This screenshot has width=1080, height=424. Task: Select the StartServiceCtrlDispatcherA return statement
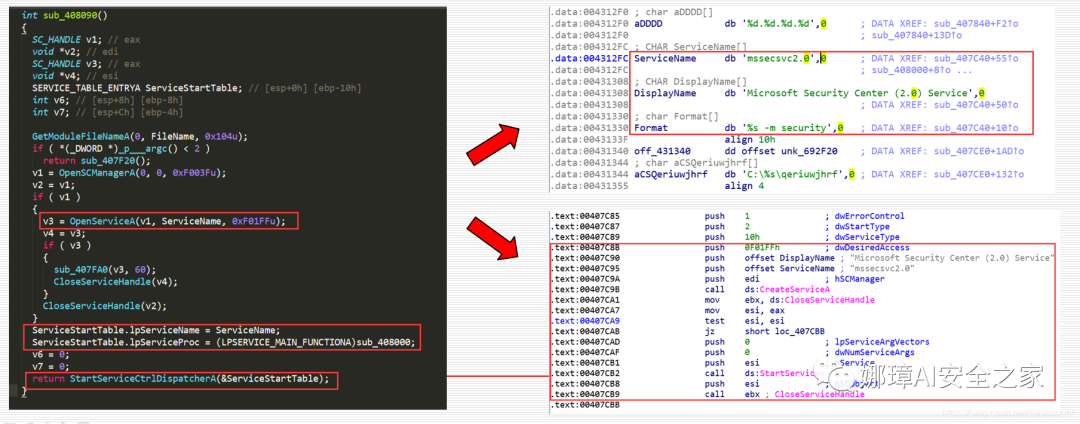pos(181,380)
